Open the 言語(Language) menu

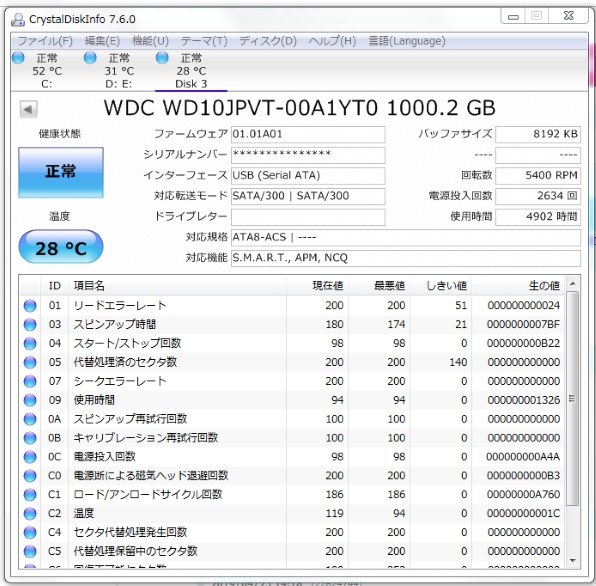(x=407, y=41)
